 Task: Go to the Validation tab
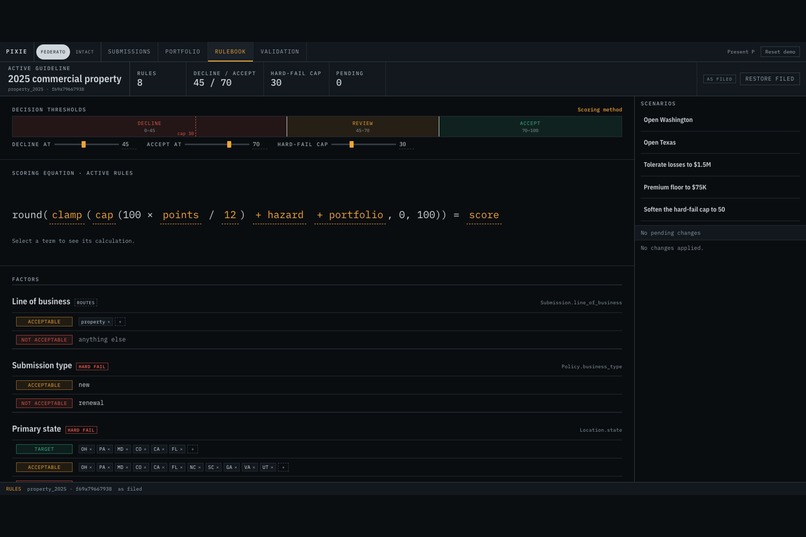pyautogui.click(x=280, y=52)
